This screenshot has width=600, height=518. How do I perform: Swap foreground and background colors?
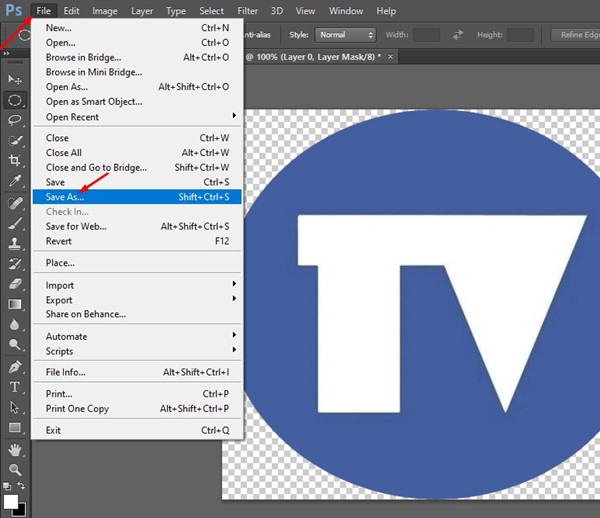(x=21, y=486)
